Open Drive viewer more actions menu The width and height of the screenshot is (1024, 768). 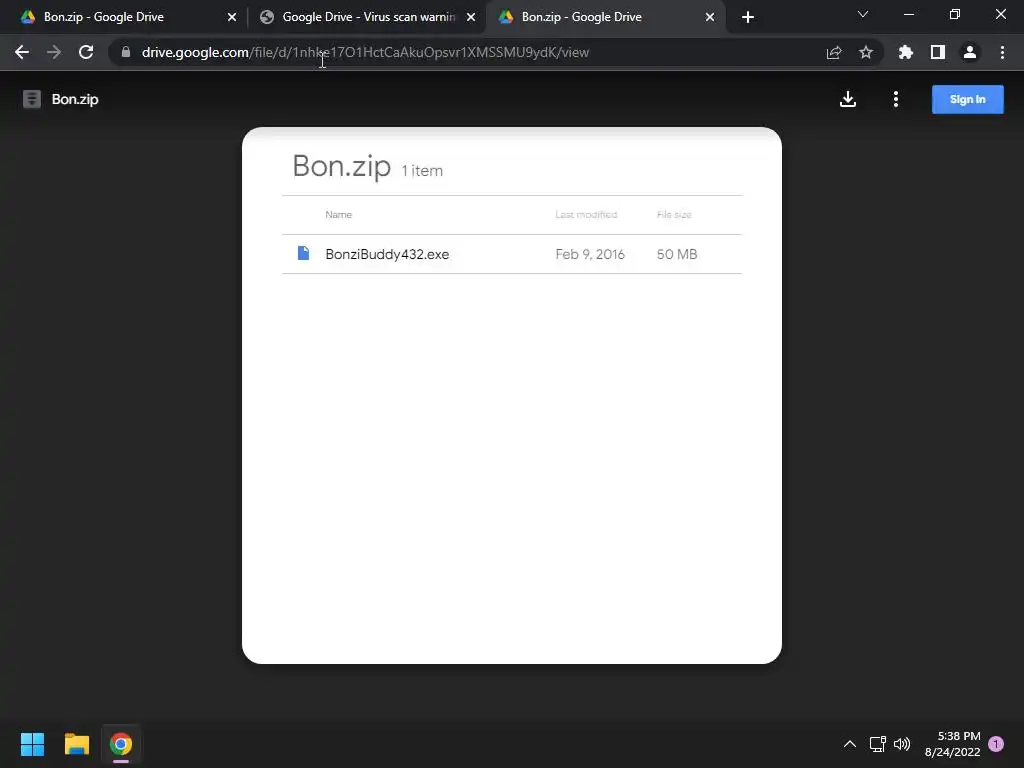tap(895, 99)
